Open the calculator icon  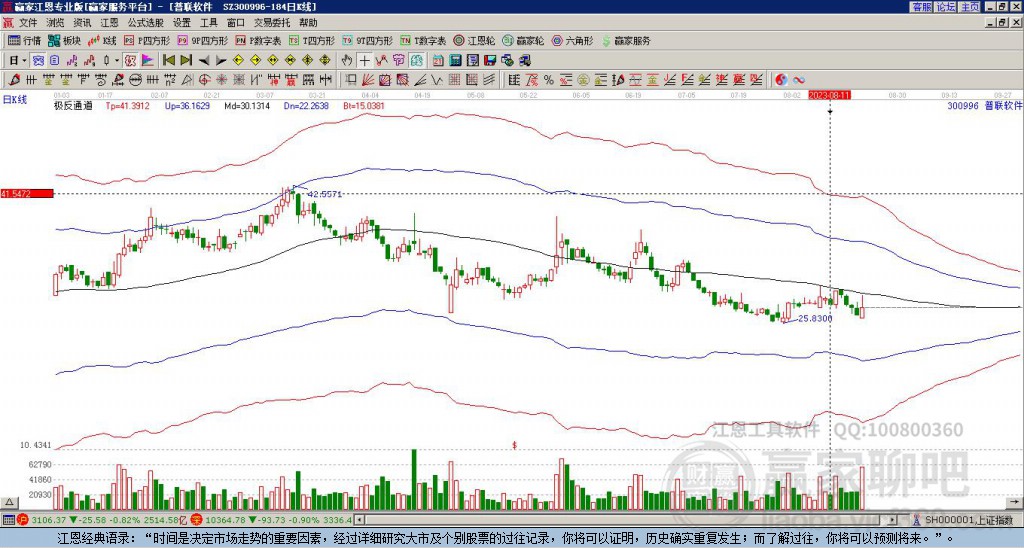pos(455,61)
